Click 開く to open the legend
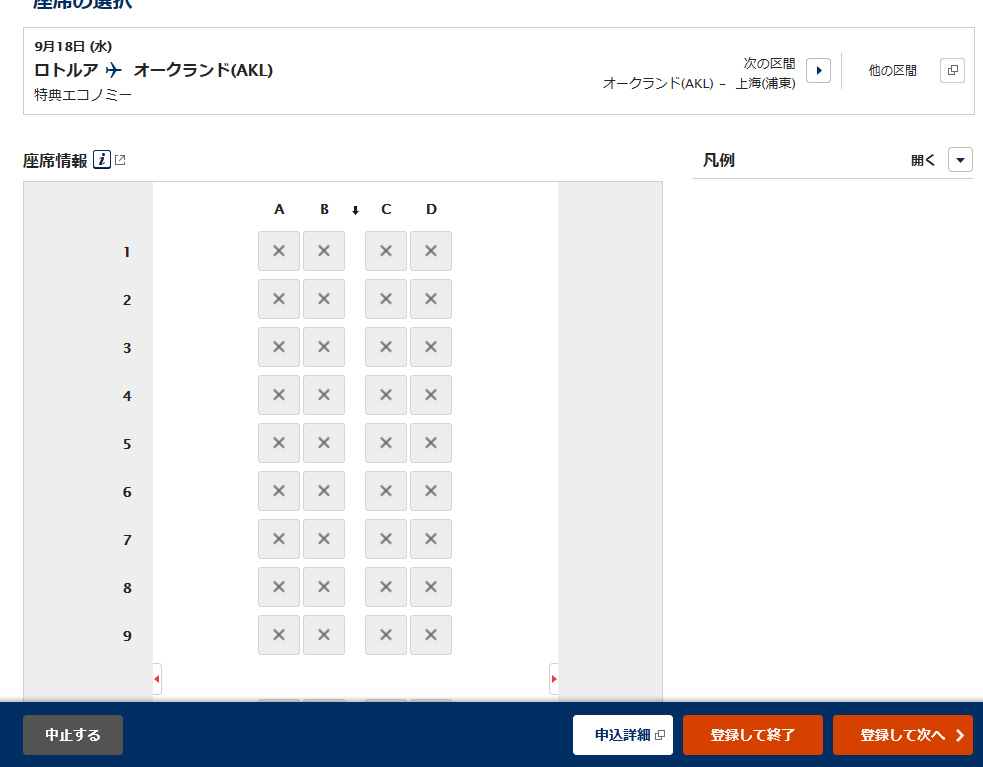The height and width of the screenshot is (767, 983). 922,159
